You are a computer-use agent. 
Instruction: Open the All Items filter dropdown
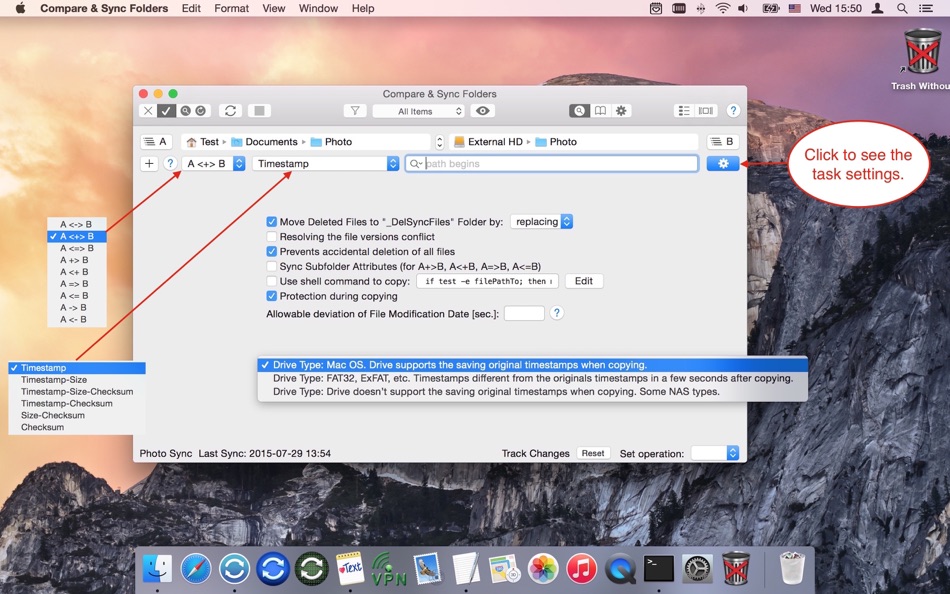tap(418, 111)
